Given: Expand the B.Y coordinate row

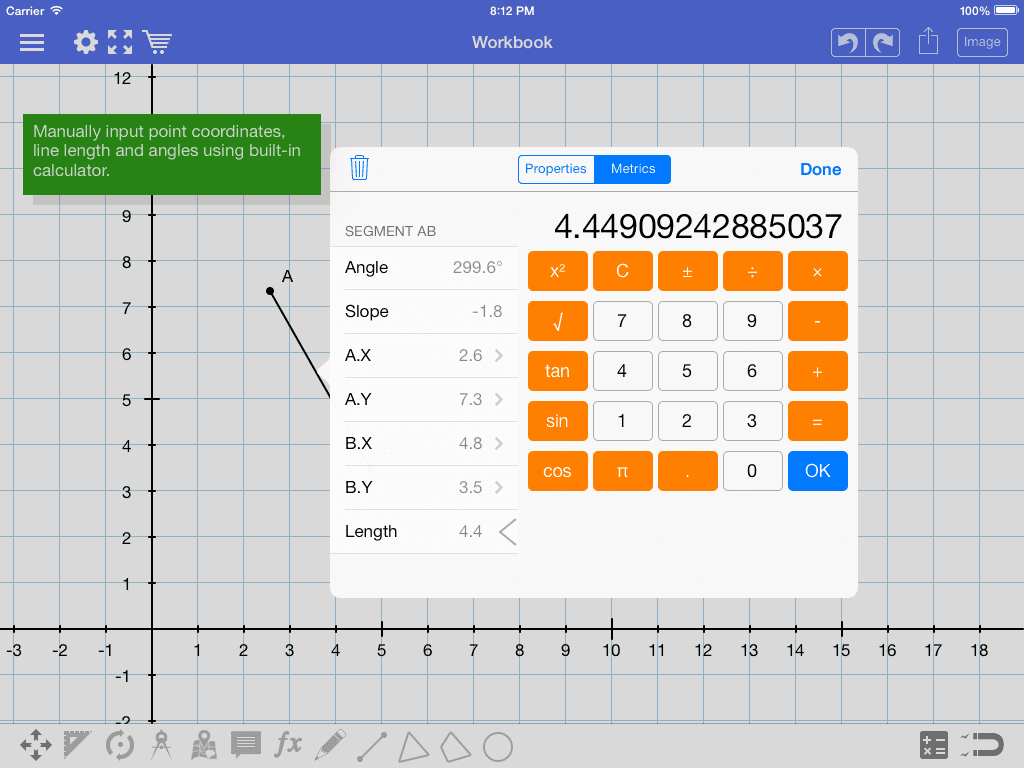Looking at the screenshot, I should click(x=424, y=487).
